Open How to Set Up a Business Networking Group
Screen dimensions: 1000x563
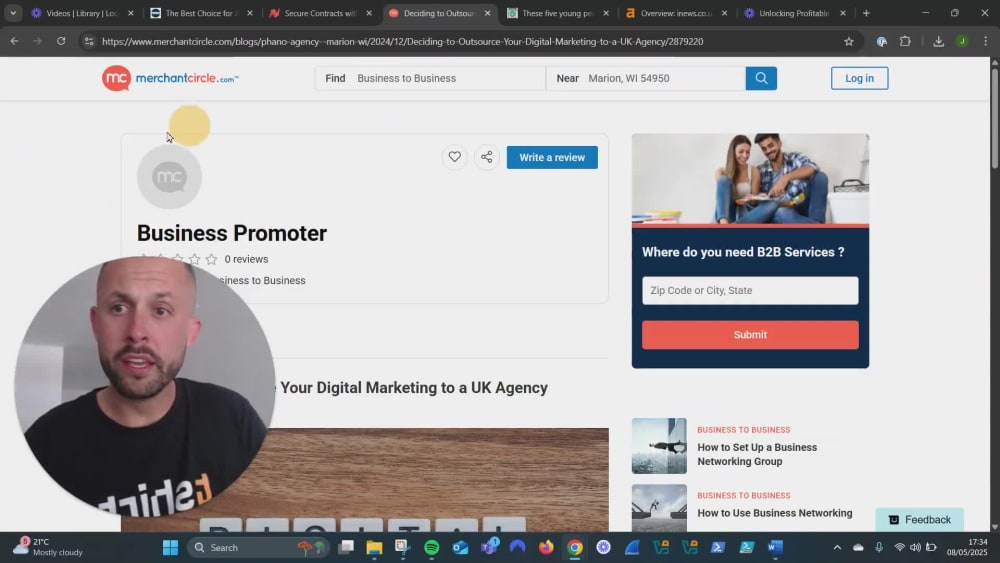pos(757,454)
